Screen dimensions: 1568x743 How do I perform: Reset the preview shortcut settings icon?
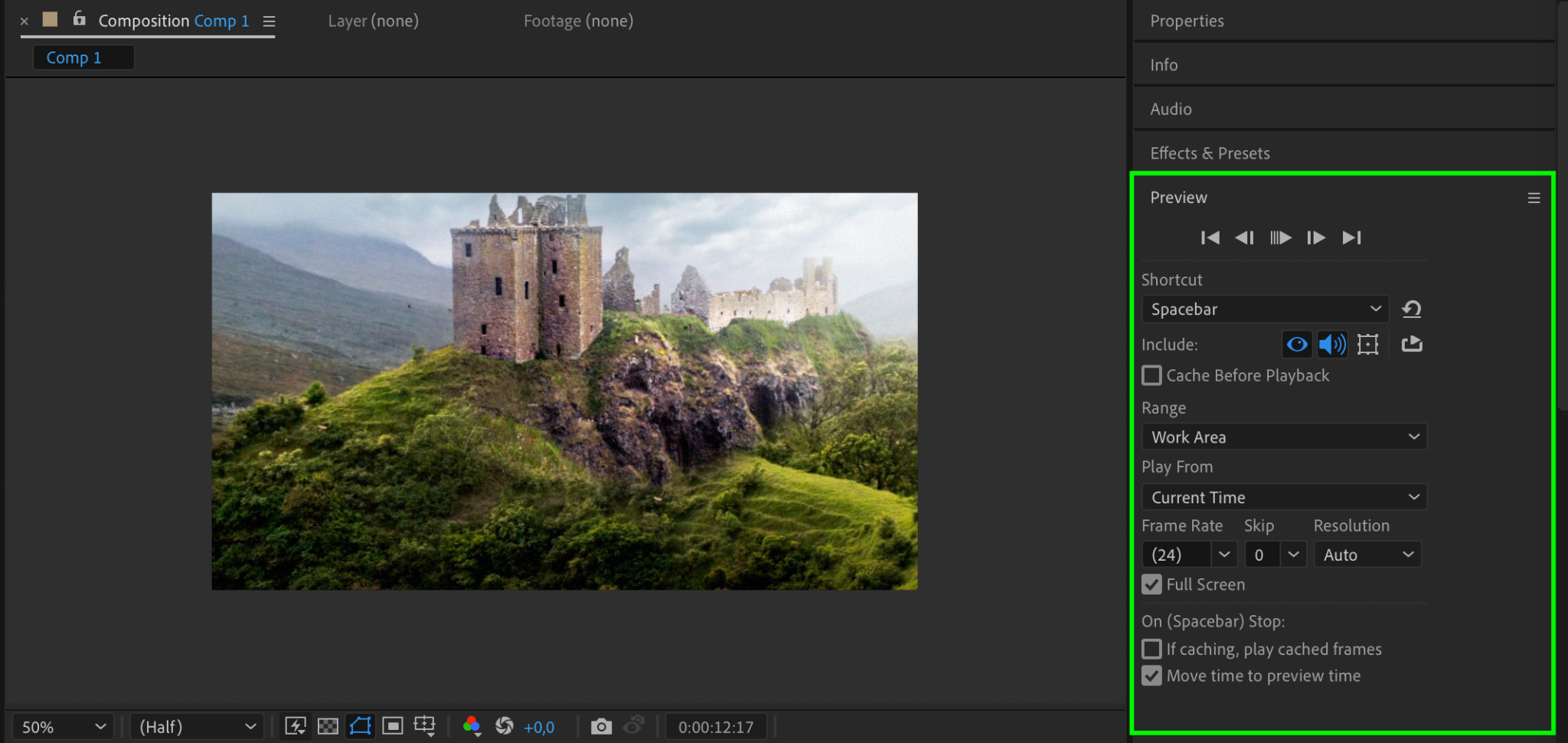click(x=1411, y=309)
